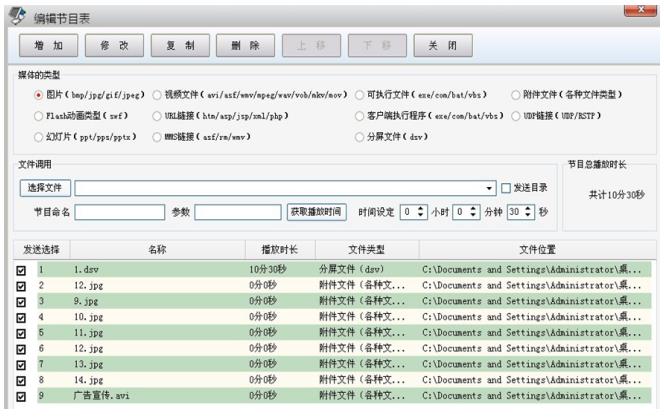
Task: Click the 删除 (Delete) button
Action: point(244,46)
